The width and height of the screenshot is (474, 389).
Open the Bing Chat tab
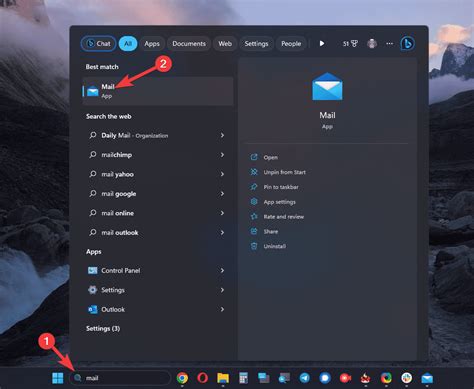[98, 44]
